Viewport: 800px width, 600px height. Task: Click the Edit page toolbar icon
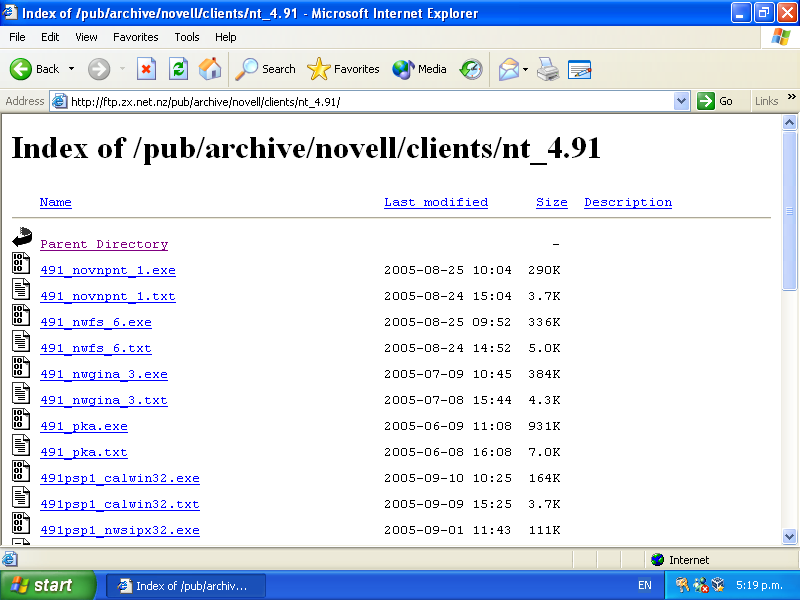click(x=580, y=69)
